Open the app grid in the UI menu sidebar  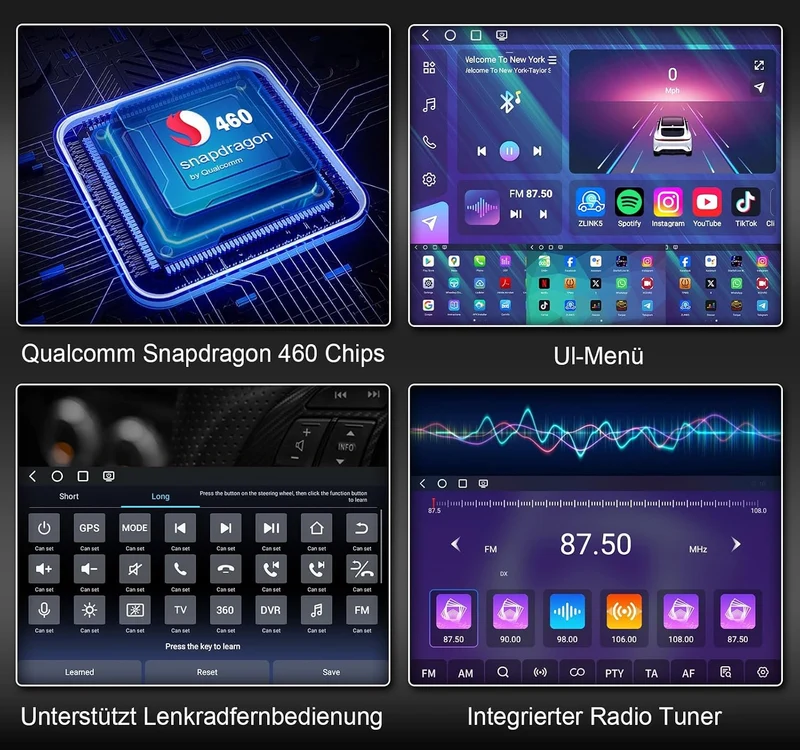(430, 67)
